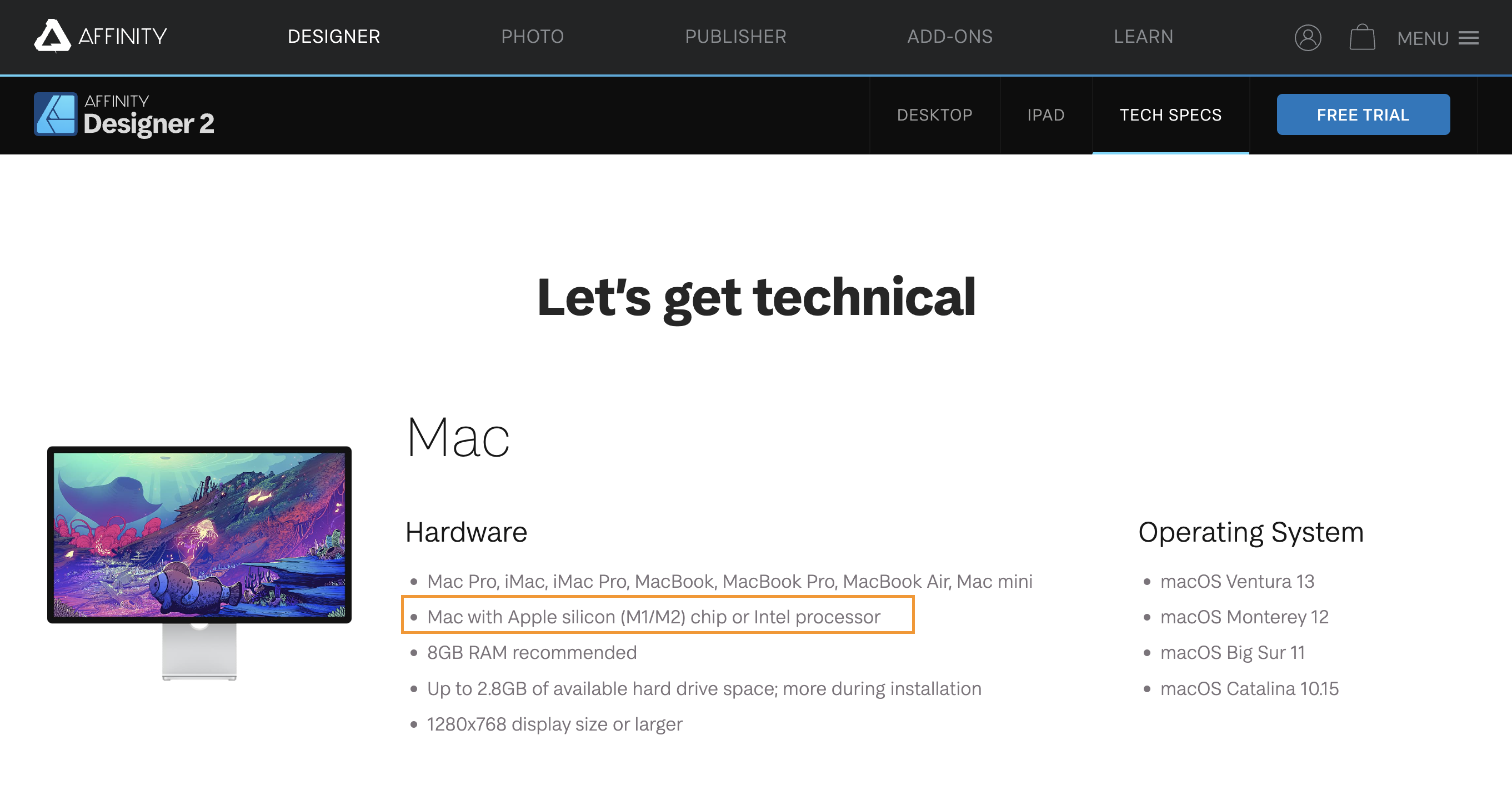The width and height of the screenshot is (1512, 810).
Task: Click 'Mac with Apple silicon (M1/M2) chip' text
Action: 653,617
